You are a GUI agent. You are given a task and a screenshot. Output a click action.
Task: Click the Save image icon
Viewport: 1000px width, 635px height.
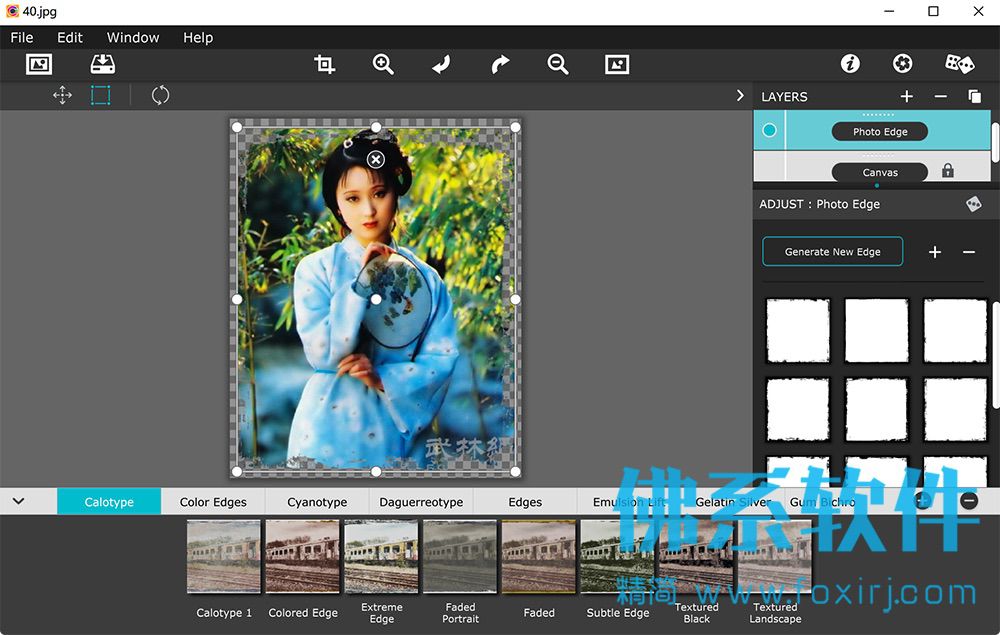[103, 64]
